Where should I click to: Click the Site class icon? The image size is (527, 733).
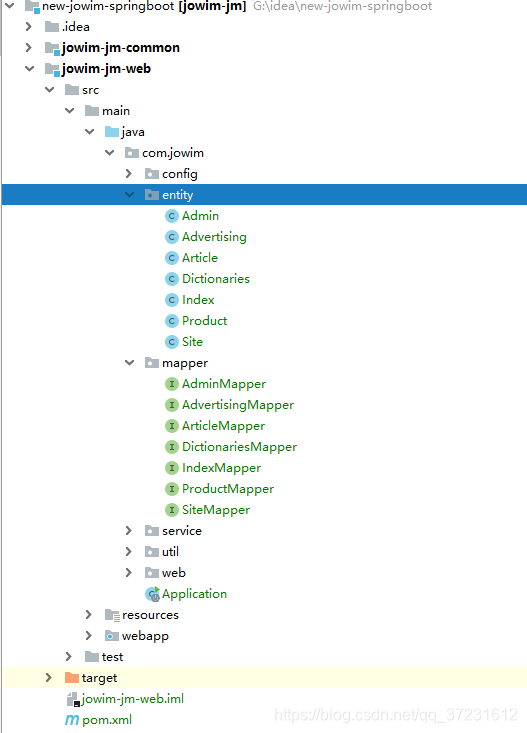(x=172, y=342)
